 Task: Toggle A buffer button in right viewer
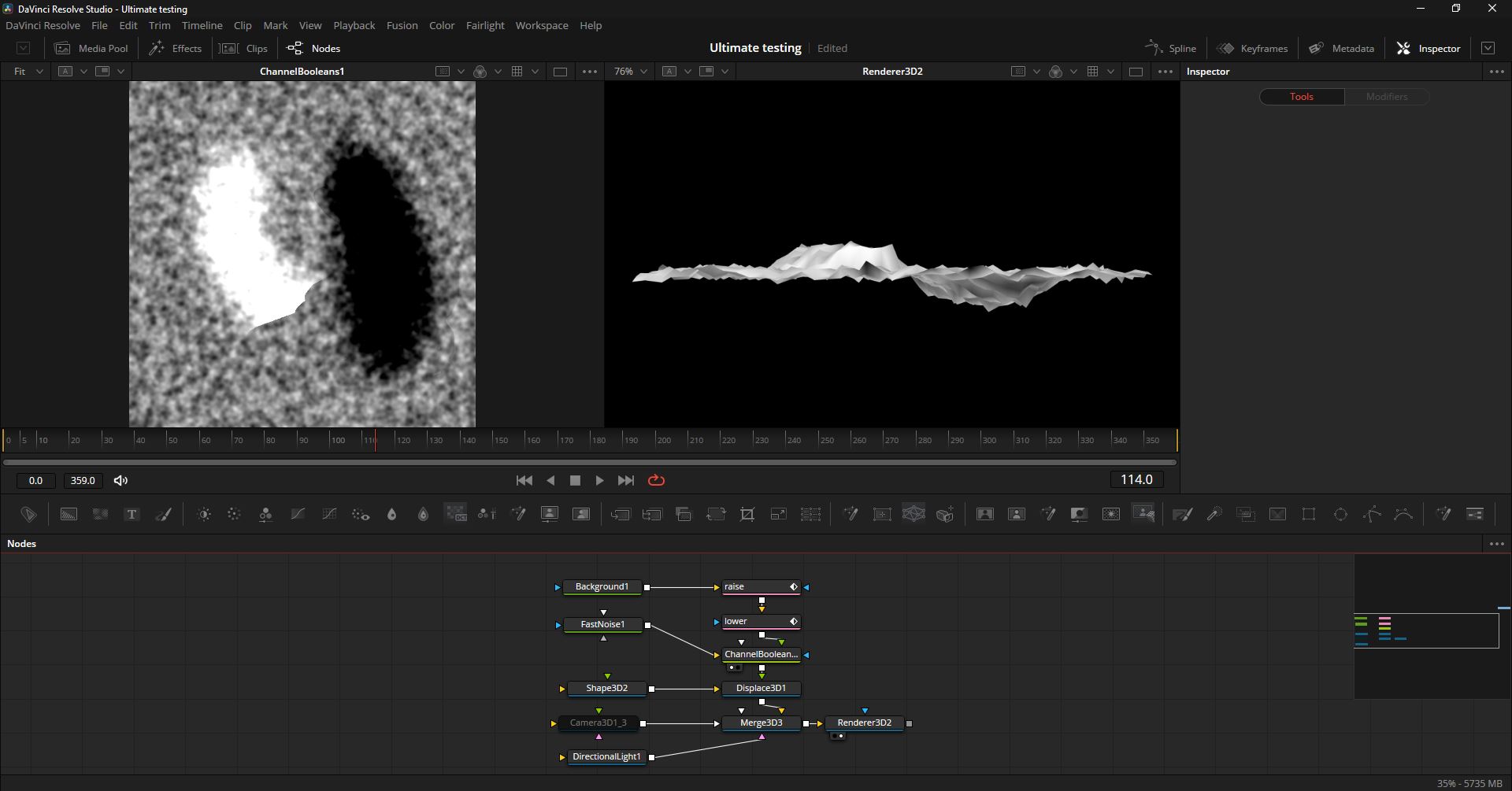click(669, 71)
